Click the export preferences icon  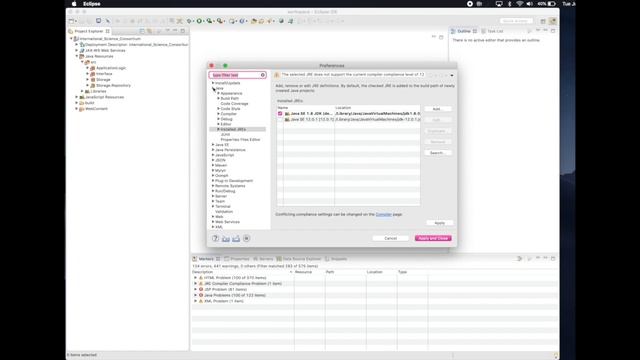click(236, 238)
